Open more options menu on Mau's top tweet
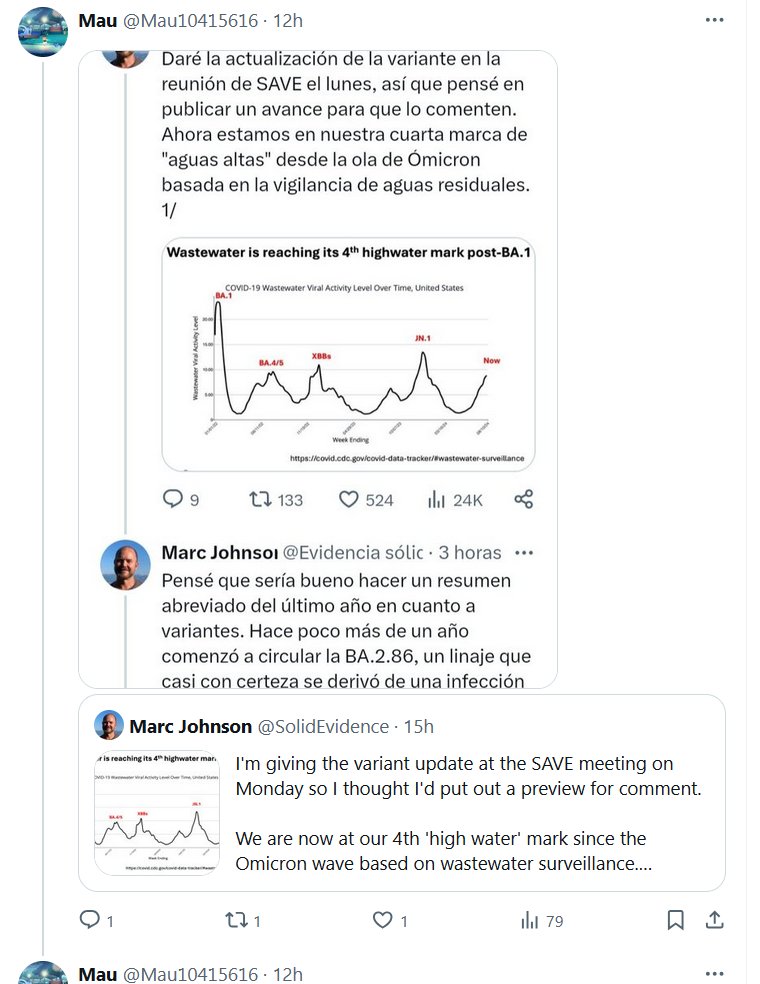The width and height of the screenshot is (760, 984). click(714, 20)
